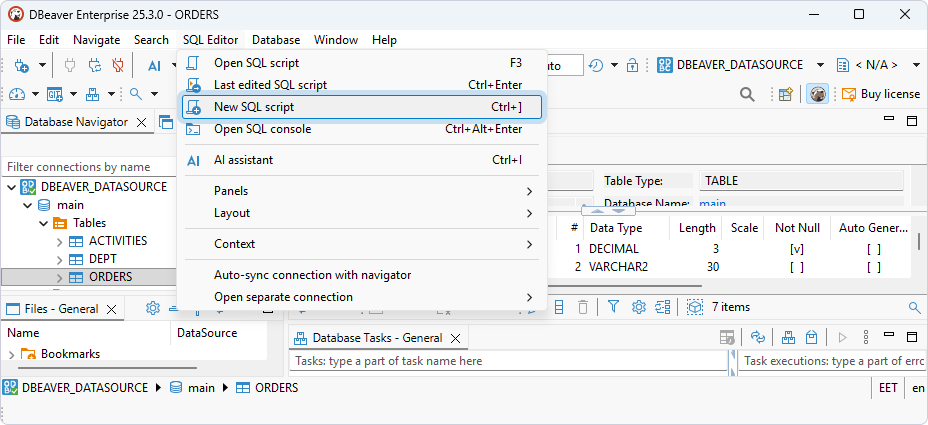Image resolution: width=928 pixels, height=425 pixels.
Task: Open the Panels submenu
Action: 362,191
